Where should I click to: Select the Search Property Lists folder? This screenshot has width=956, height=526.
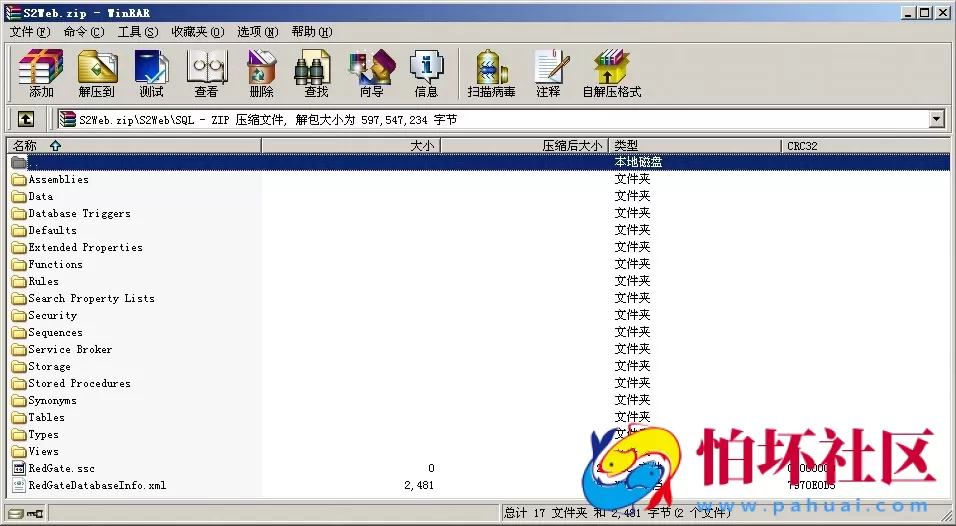coord(480,299)
